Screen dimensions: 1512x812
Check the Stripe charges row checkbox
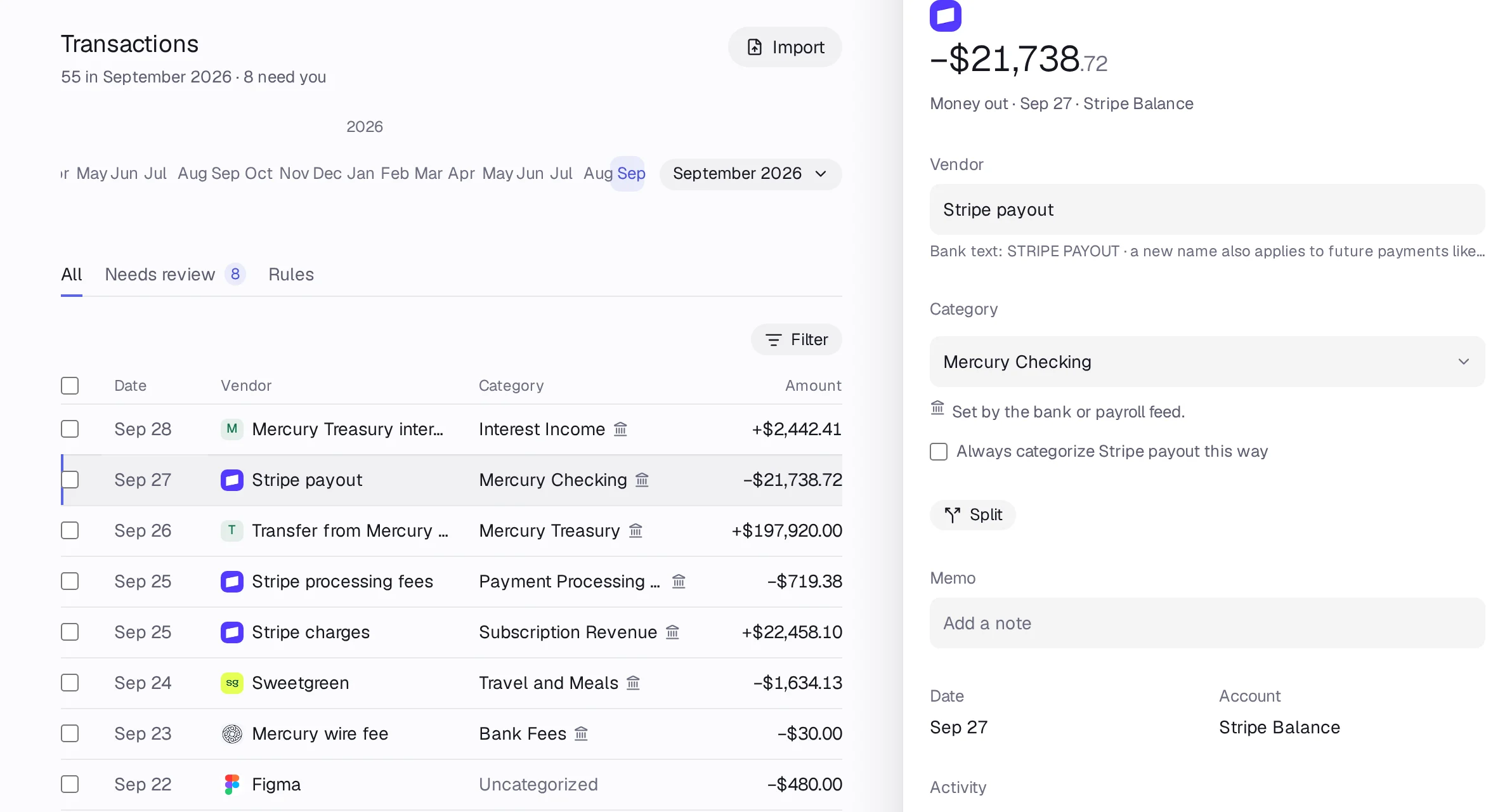70,632
